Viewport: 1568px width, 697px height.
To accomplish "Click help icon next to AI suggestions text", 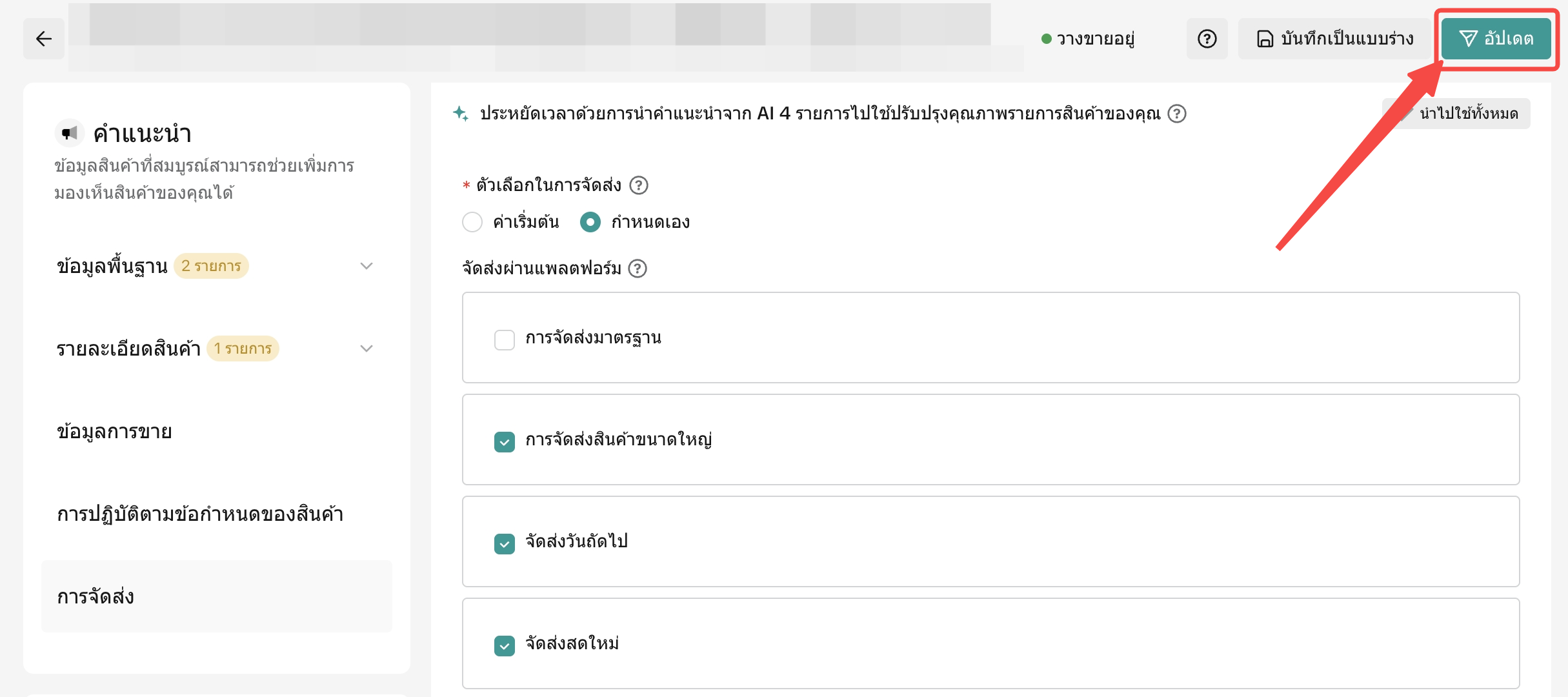I will click(1177, 114).
